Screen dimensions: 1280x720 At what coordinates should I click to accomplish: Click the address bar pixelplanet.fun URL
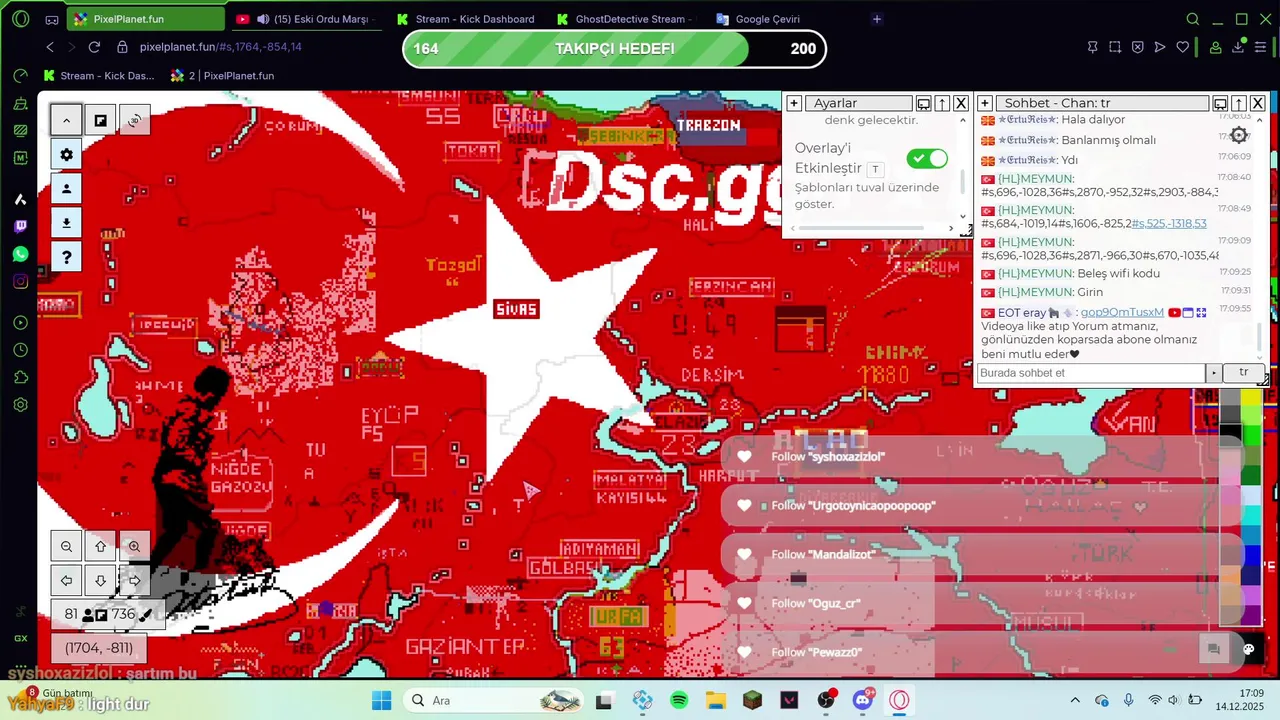pyautogui.click(x=220, y=47)
